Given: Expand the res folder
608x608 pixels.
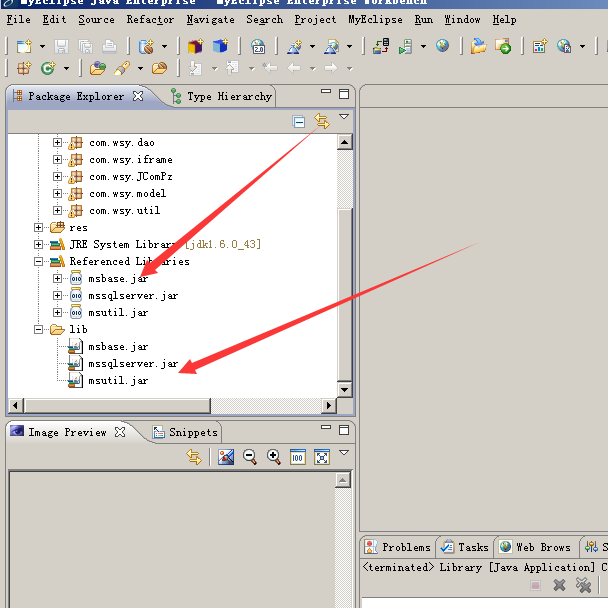Looking at the screenshot, I should point(38,227).
